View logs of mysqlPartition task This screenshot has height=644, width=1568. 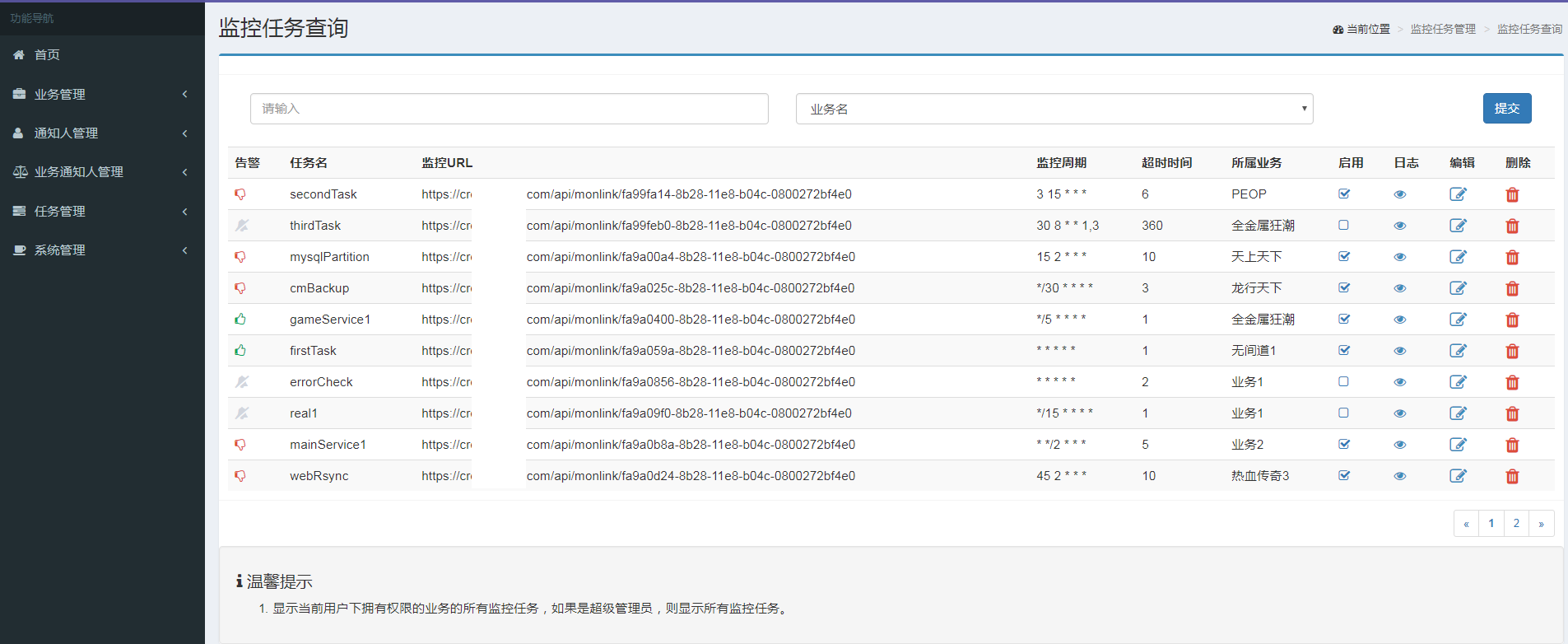1400,257
